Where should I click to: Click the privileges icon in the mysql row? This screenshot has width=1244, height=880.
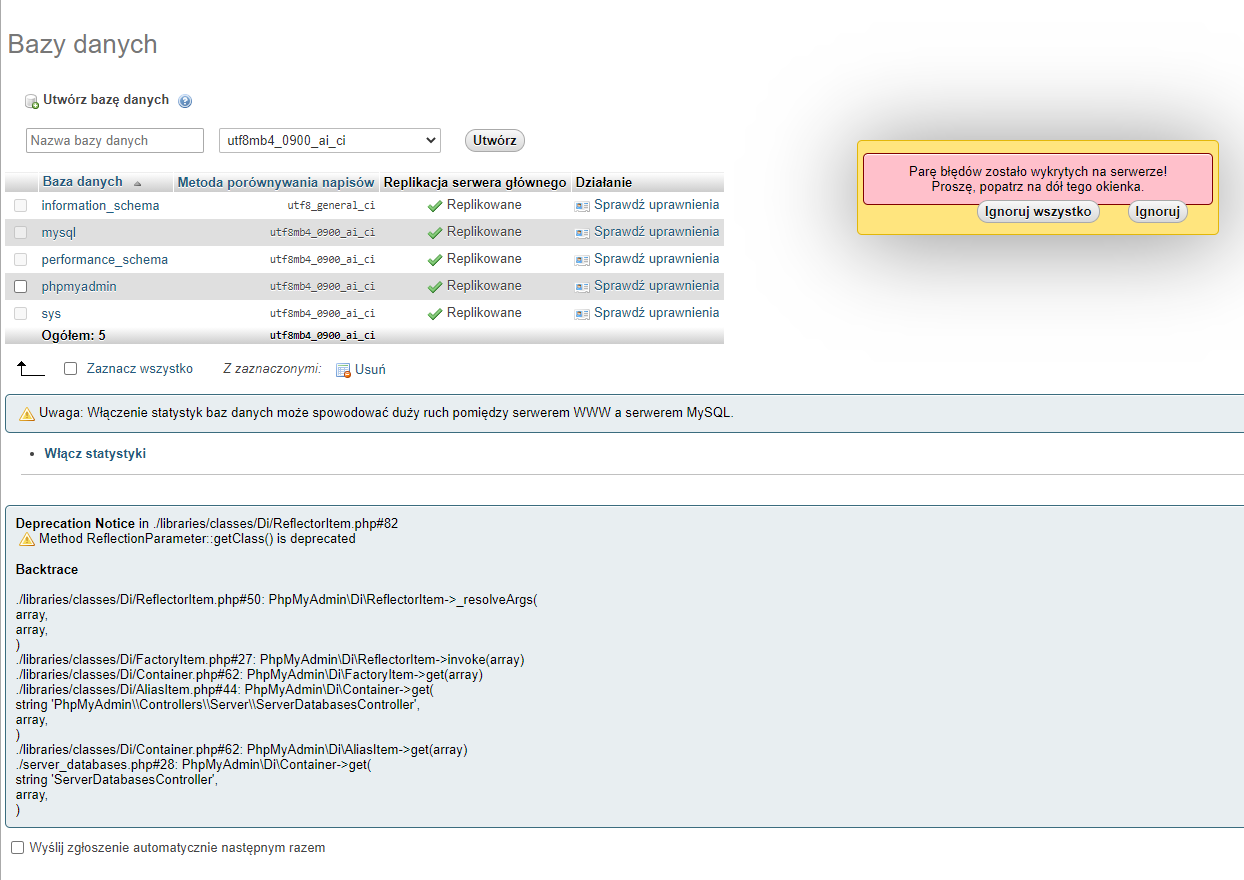click(x=582, y=232)
